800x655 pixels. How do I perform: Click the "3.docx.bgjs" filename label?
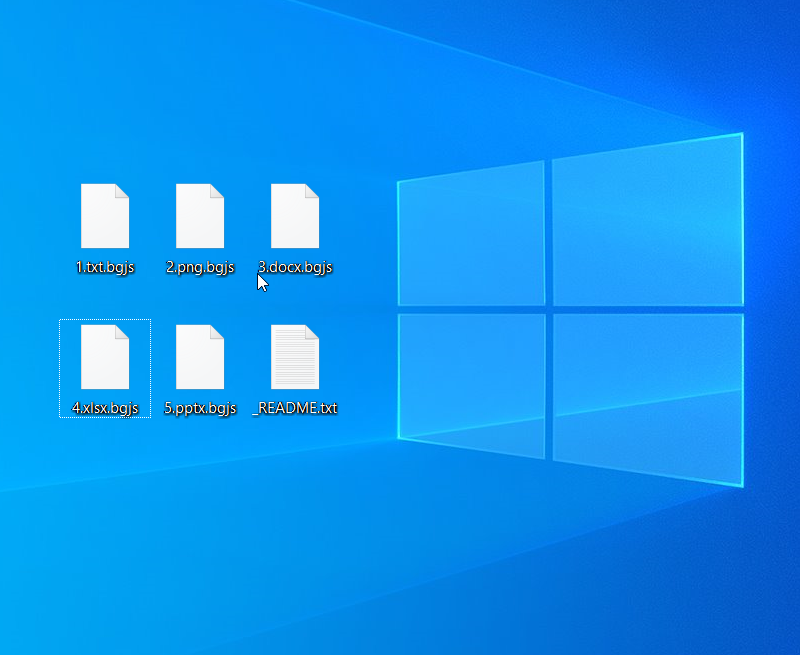[x=296, y=267]
